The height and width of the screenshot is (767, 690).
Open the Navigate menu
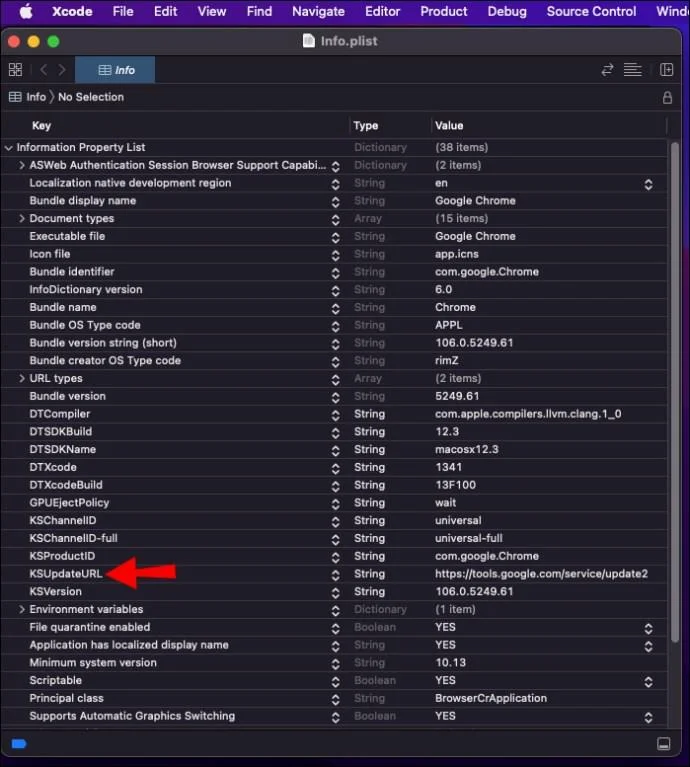pos(318,11)
